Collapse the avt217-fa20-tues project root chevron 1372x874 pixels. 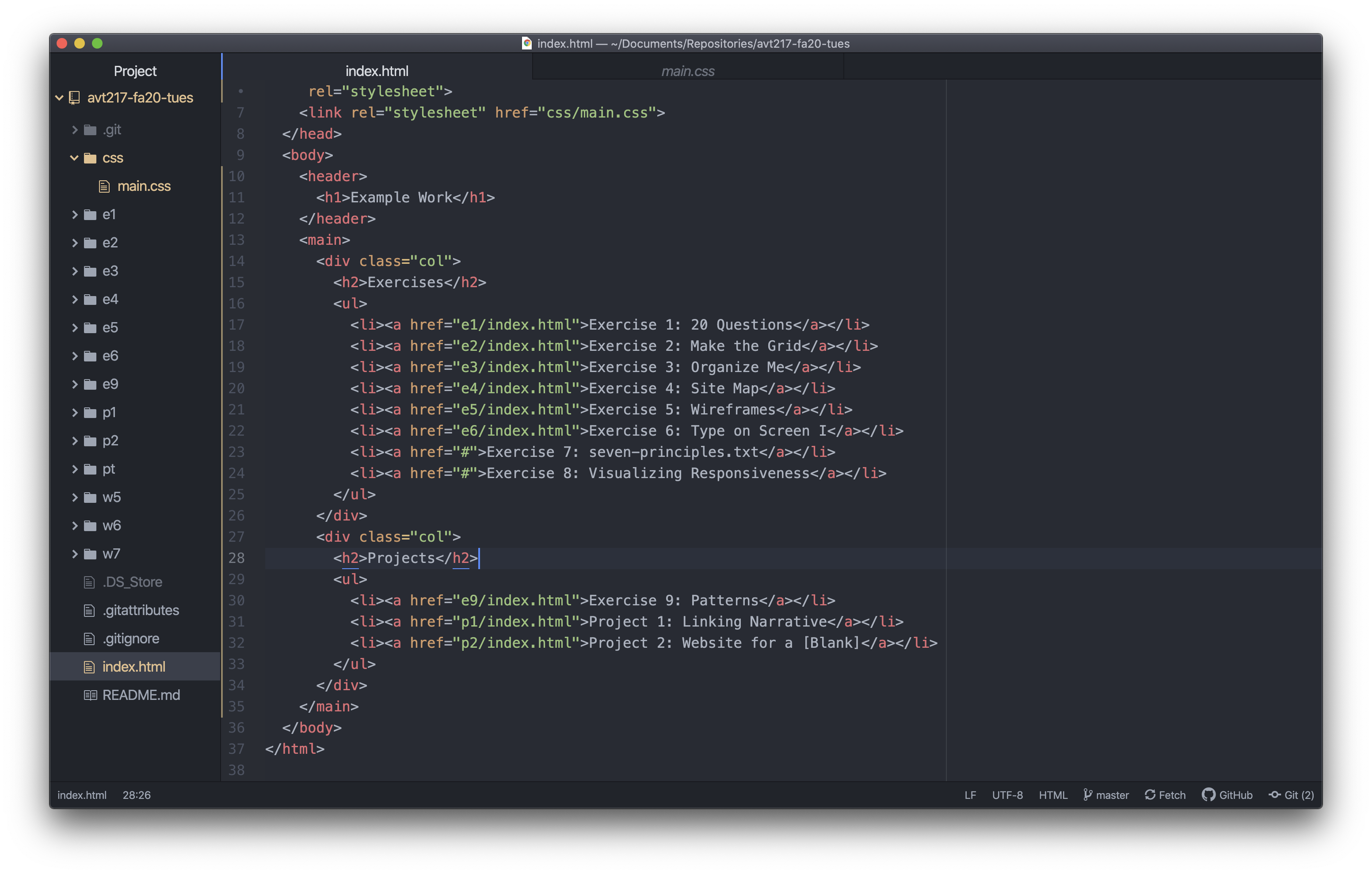pos(59,98)
